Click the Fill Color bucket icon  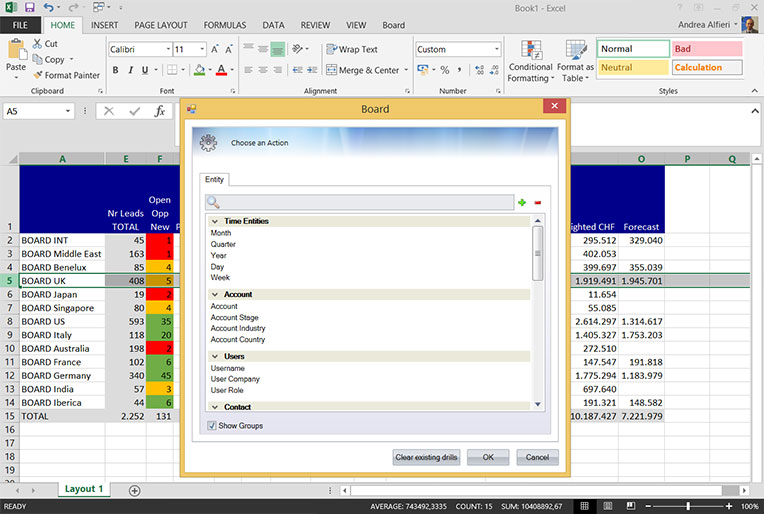tap(199, 70)
